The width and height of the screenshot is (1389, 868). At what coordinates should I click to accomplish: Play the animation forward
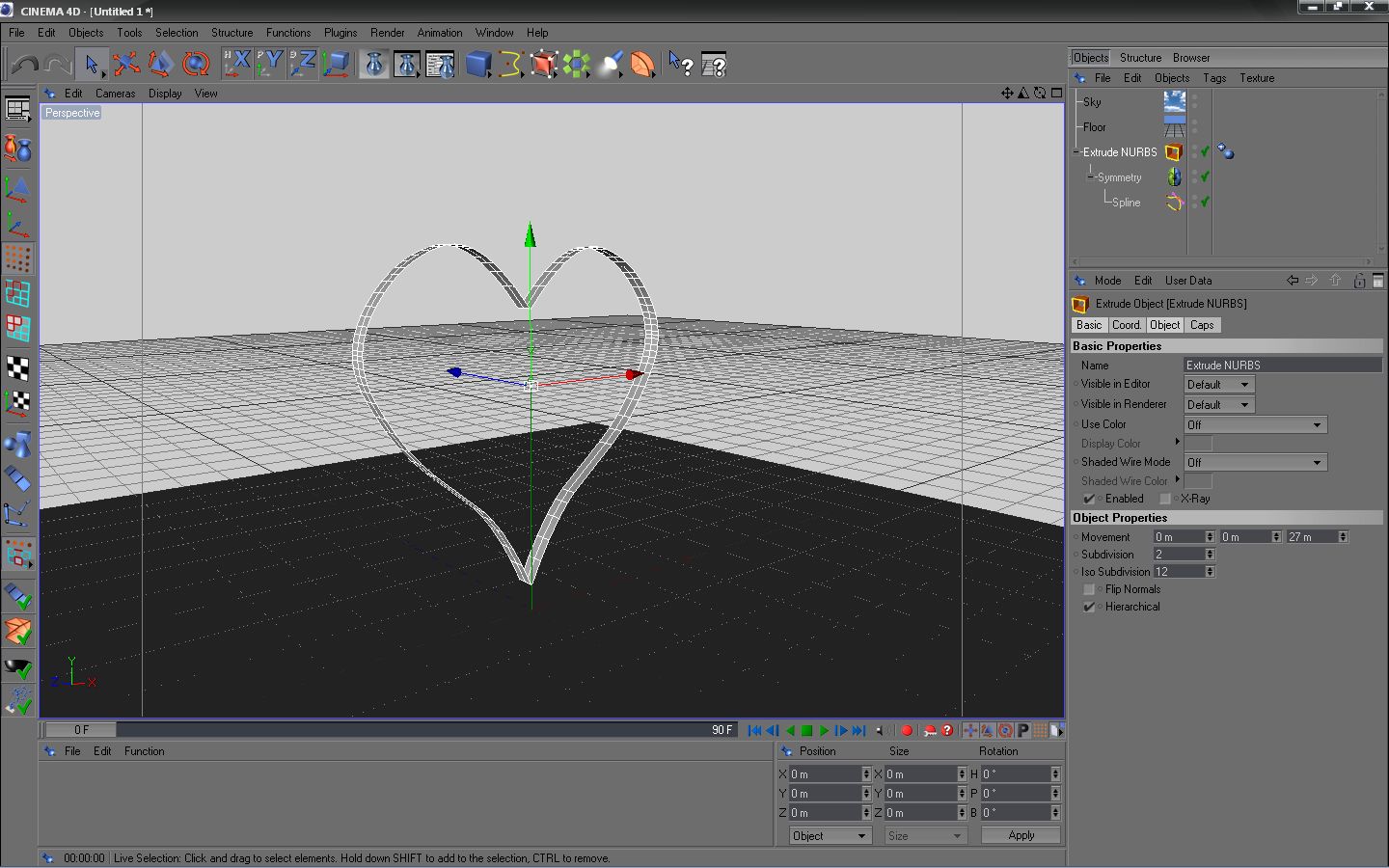(824, 730)
